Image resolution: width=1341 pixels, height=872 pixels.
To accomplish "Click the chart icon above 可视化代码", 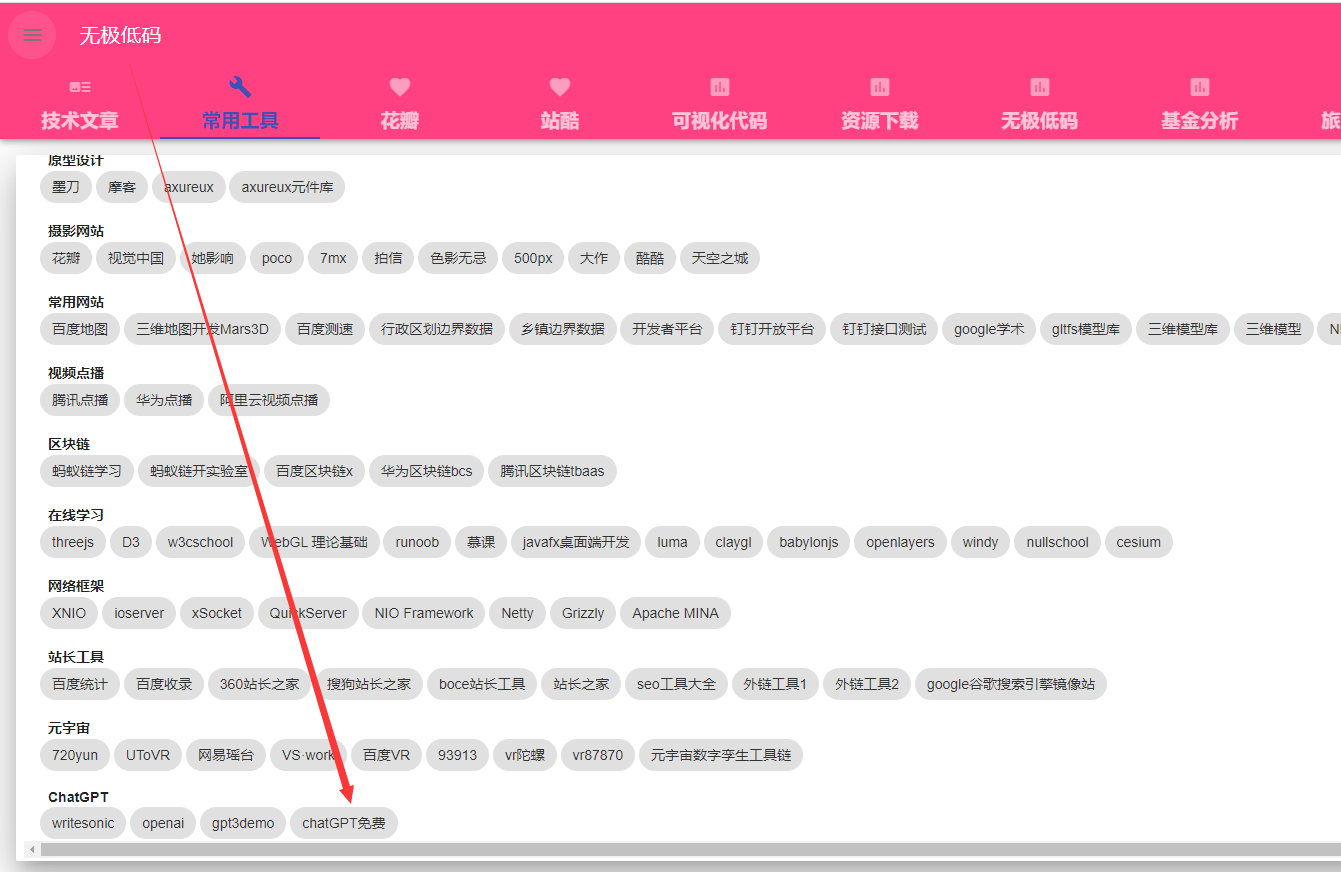I will [x=720, y=87].
